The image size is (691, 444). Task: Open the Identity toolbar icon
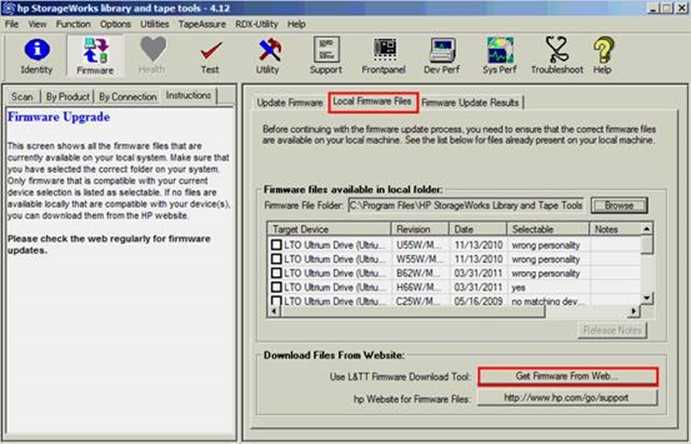coord(37,56)
